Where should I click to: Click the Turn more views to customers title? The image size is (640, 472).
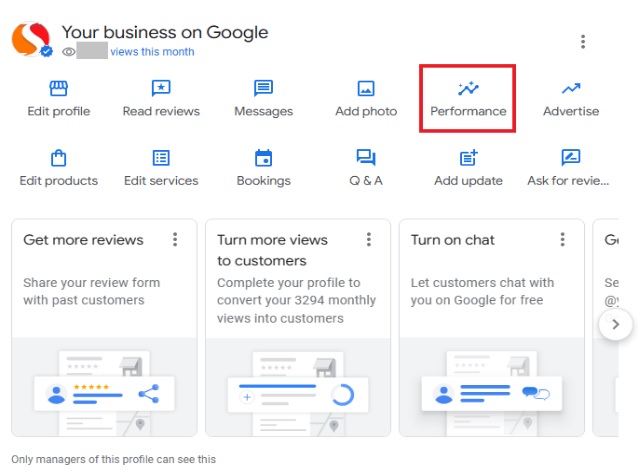click(x=272, y=250)
